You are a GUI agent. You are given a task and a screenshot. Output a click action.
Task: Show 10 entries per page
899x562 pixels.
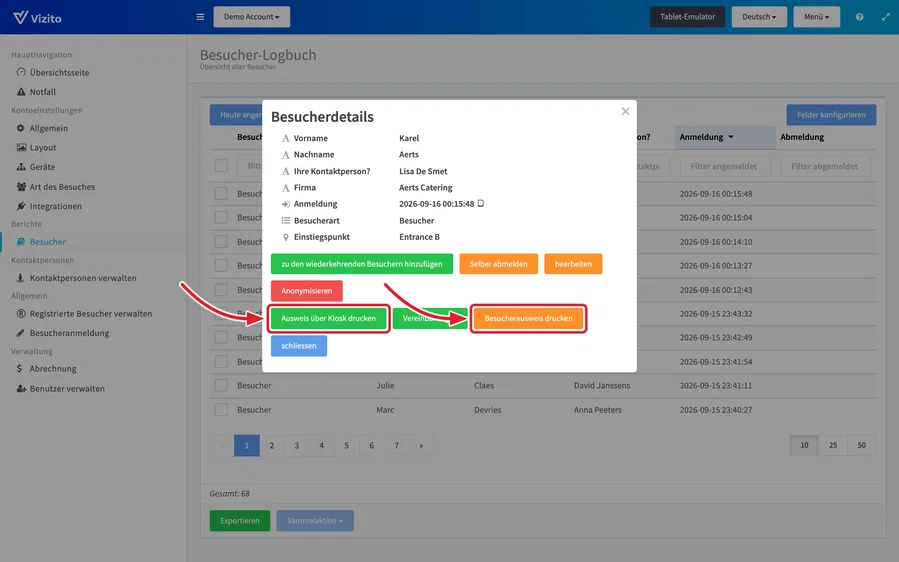(x=804, y=445)
